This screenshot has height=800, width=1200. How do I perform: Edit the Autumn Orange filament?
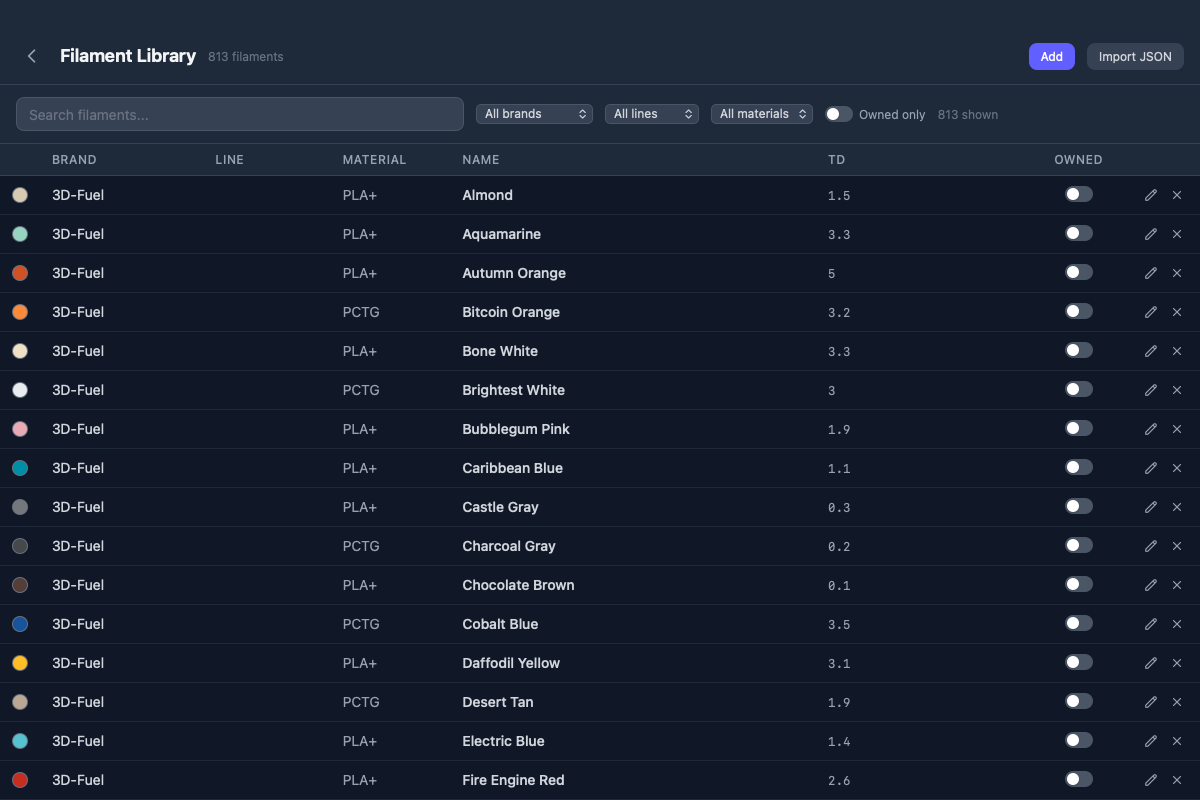tap(1151, 273)
